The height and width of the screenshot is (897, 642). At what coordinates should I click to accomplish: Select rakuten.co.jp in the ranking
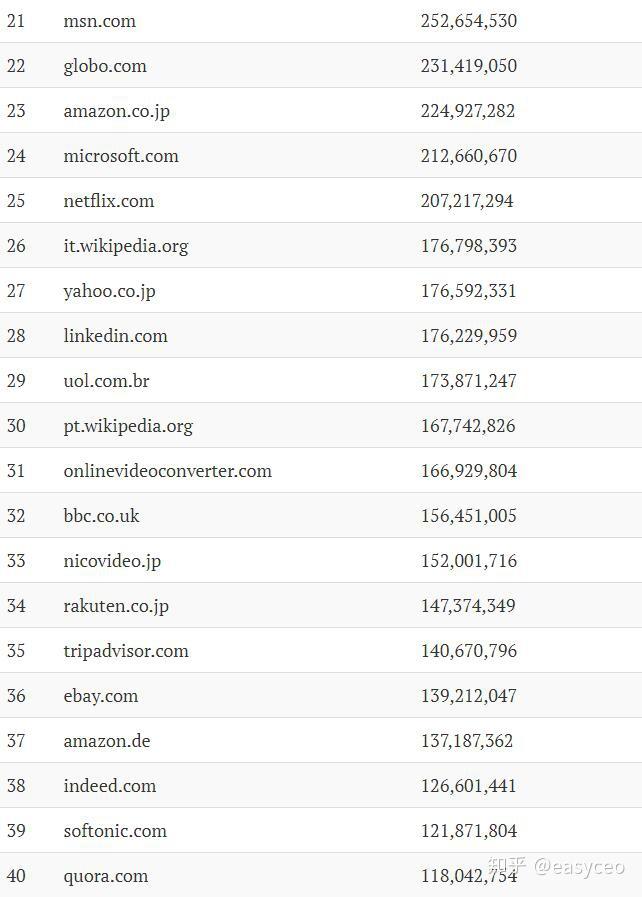pyautogui.click(x=116, y=606)
